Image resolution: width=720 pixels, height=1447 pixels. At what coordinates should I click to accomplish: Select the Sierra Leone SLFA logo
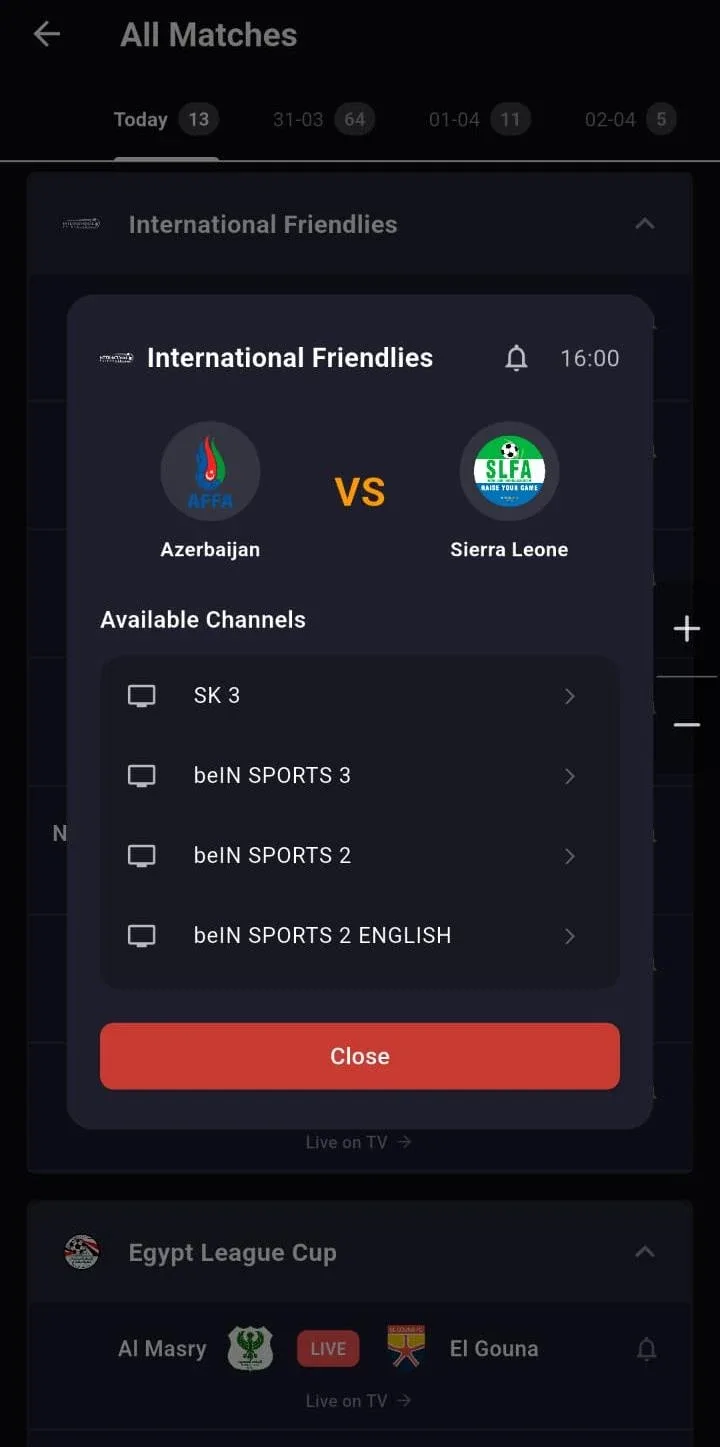click(509, 470)
